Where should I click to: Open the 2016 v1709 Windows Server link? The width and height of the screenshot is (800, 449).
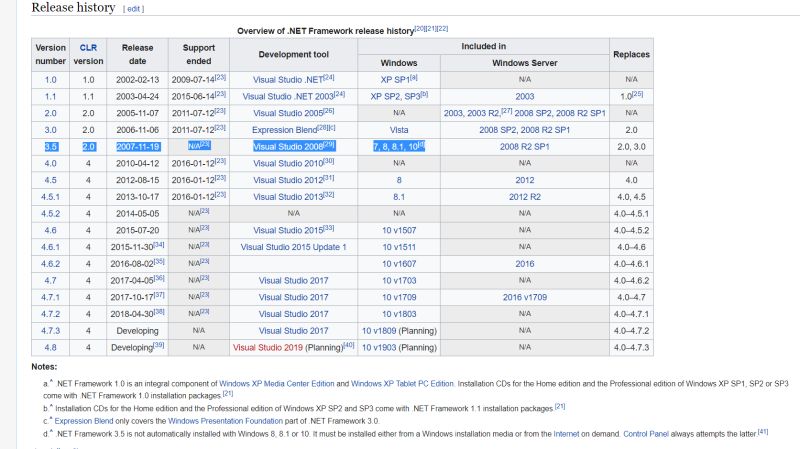click(524, 297)
